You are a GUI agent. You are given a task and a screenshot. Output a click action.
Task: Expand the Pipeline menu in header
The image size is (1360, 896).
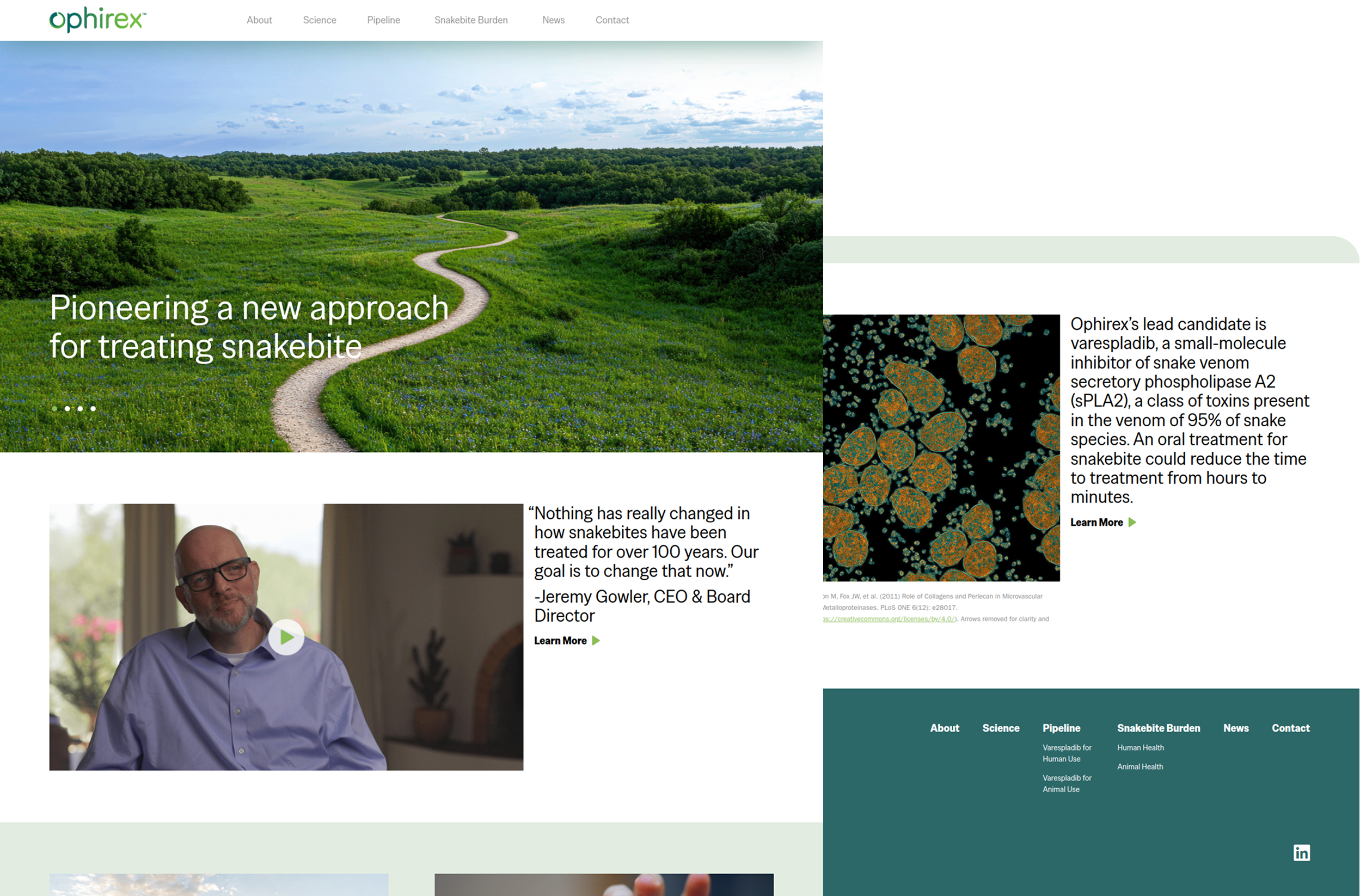[383, 20]
